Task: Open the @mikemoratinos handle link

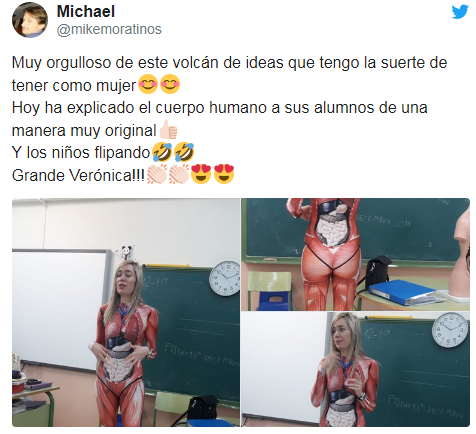Action: [x=109, y=29]
